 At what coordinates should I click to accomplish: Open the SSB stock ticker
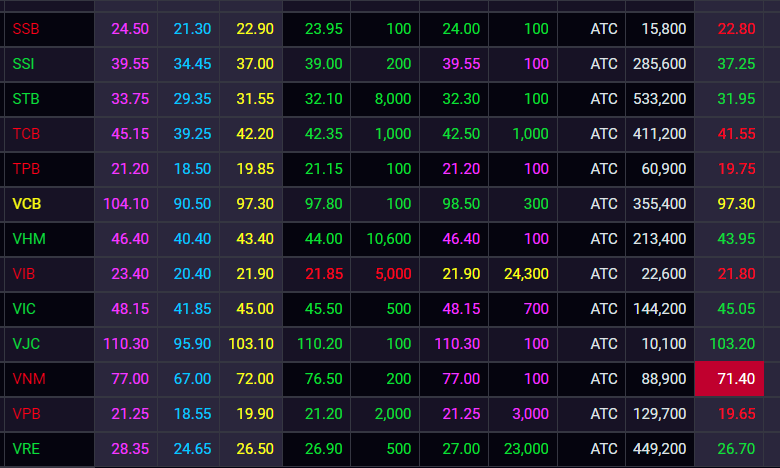[x=24, y=29]
